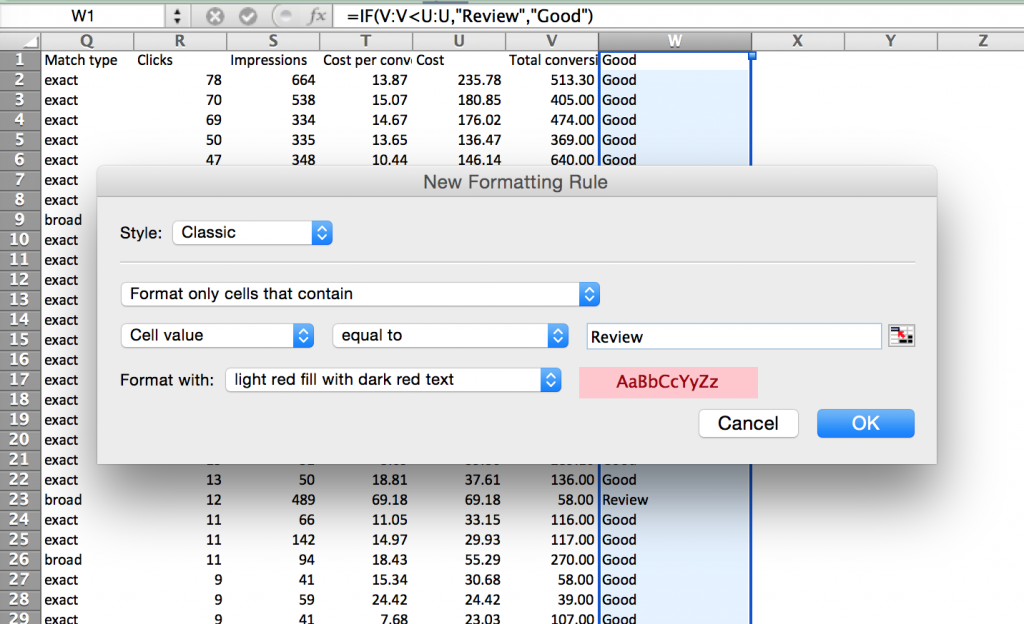
Task: Click the 489 impressions cell in row 23
Action: point(273,500)
